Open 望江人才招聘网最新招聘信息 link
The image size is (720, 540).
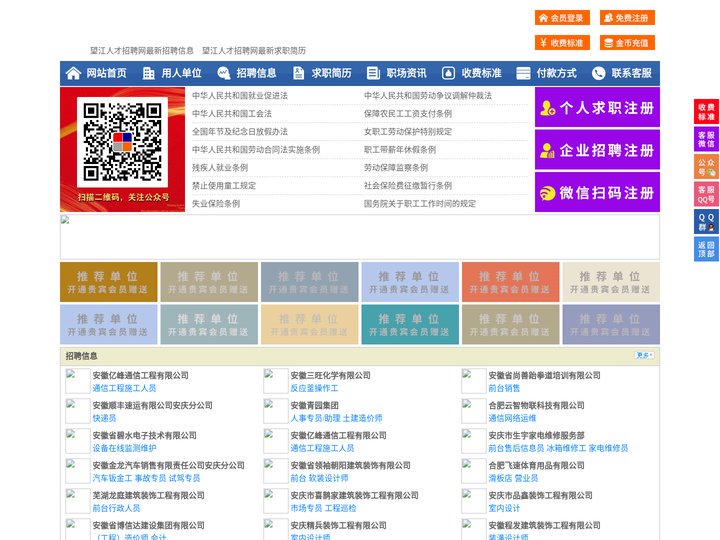pyautogui.click(x=142, y=51)
